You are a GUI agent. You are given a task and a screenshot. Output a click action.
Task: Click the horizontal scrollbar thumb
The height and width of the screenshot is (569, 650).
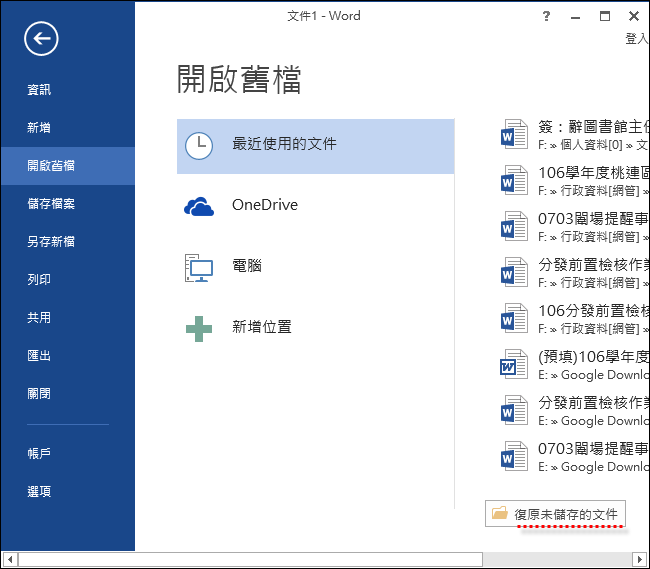click(250, 560)
